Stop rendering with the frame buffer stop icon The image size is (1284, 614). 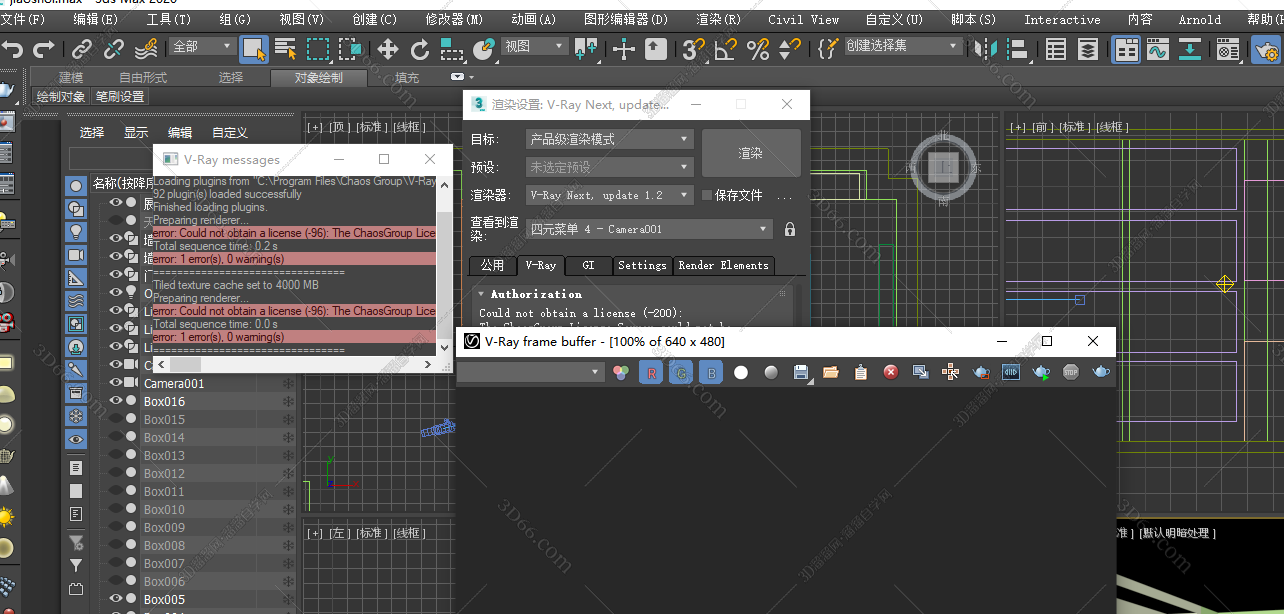tap(1073, 372)
